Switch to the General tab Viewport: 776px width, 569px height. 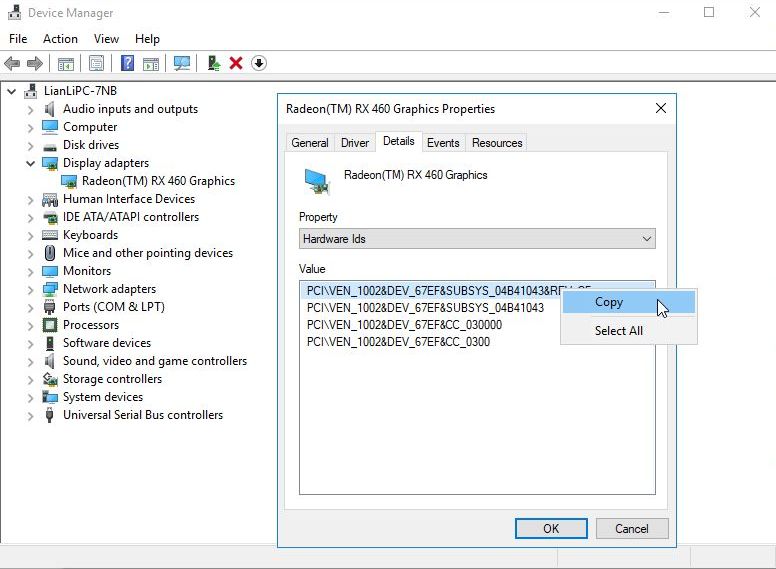coord(310,143)
